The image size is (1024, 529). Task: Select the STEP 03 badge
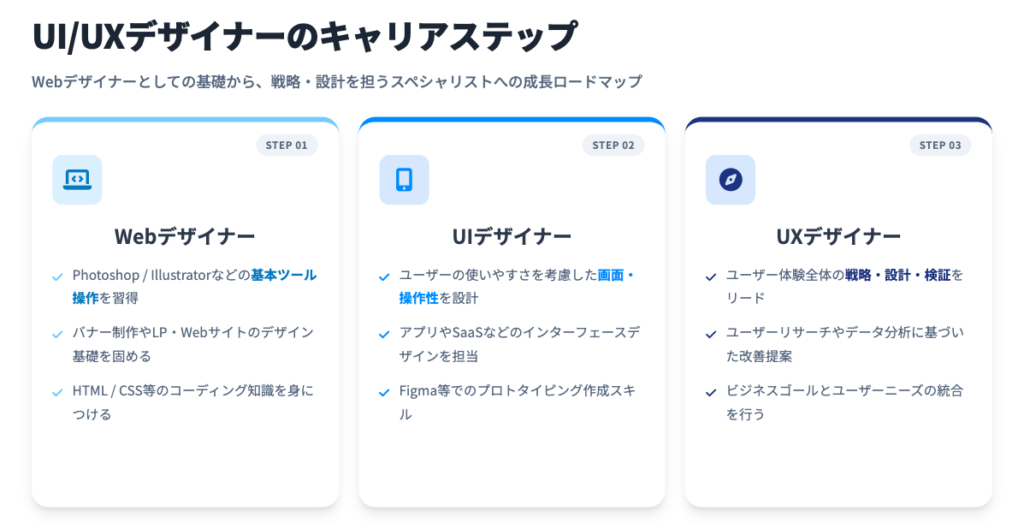[940, 145]
